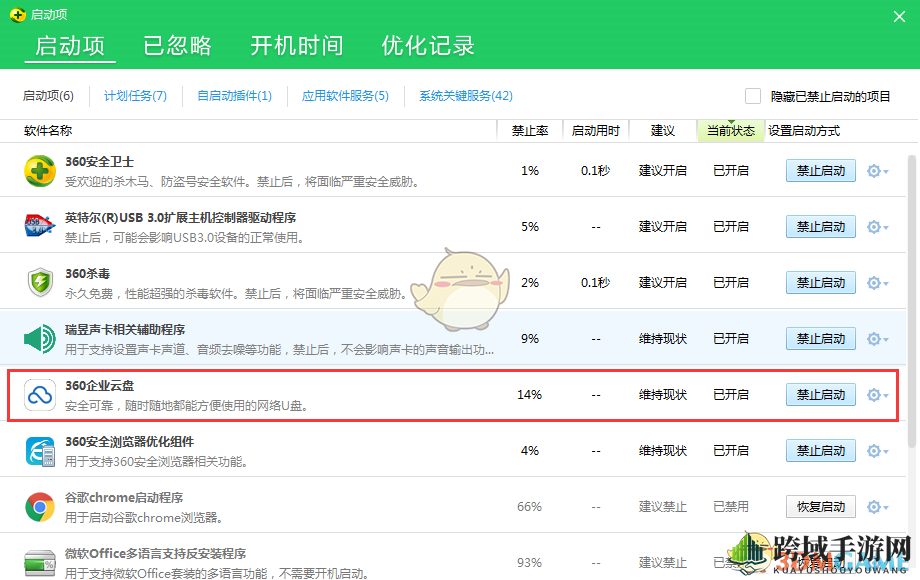Switch to the 启动项 main tab

70,46
